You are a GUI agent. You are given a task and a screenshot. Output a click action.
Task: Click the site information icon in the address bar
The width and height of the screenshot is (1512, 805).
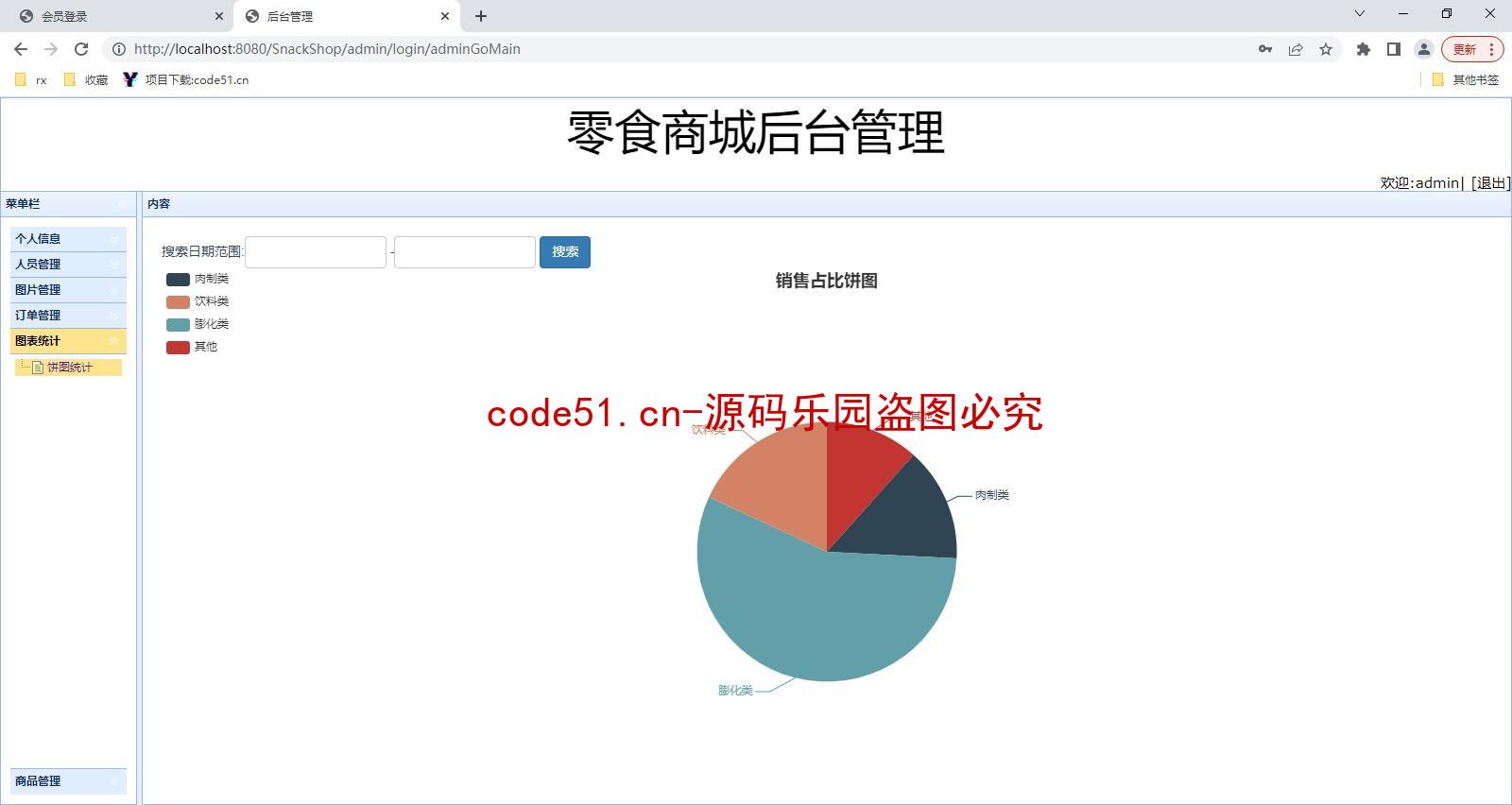pos(119,49)
